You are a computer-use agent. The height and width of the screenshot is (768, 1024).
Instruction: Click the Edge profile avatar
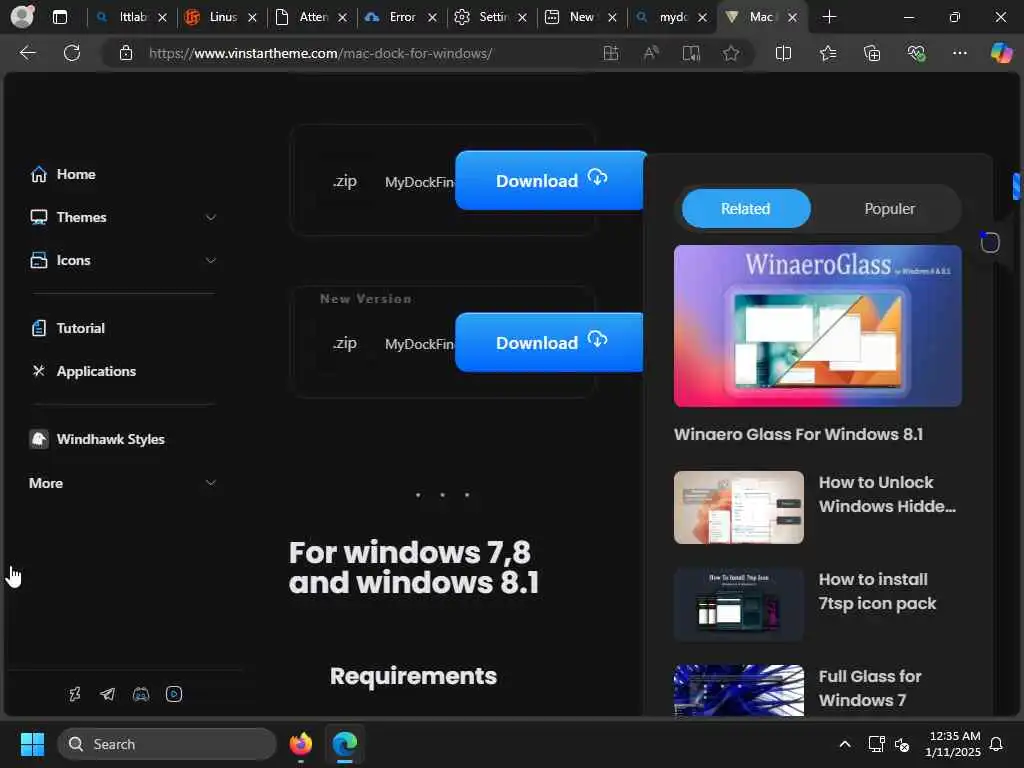tap(22, 17)
